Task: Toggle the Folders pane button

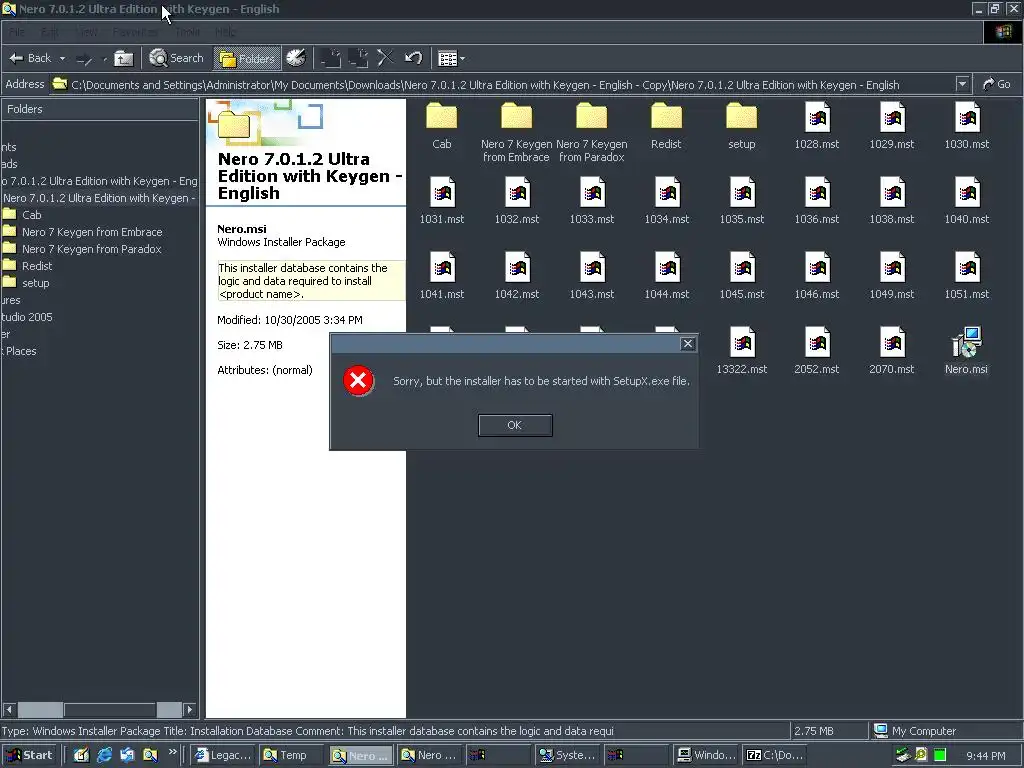Action: coord(248,59)
